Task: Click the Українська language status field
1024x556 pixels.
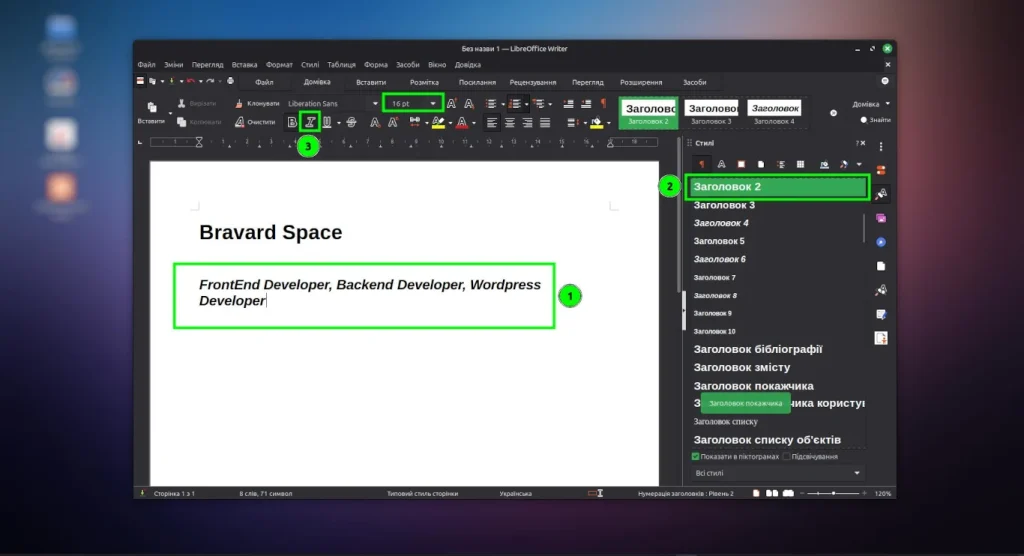Action: click(x=515, y=493)
